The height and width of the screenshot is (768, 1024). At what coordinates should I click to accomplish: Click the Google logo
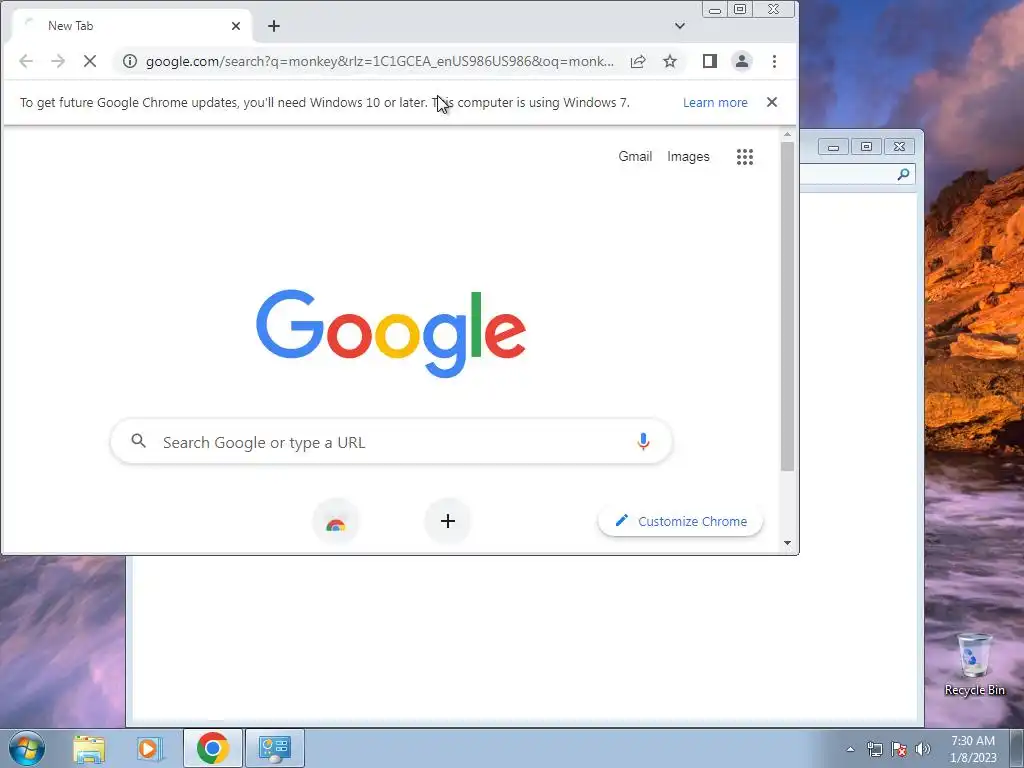(x=391, y=333)
